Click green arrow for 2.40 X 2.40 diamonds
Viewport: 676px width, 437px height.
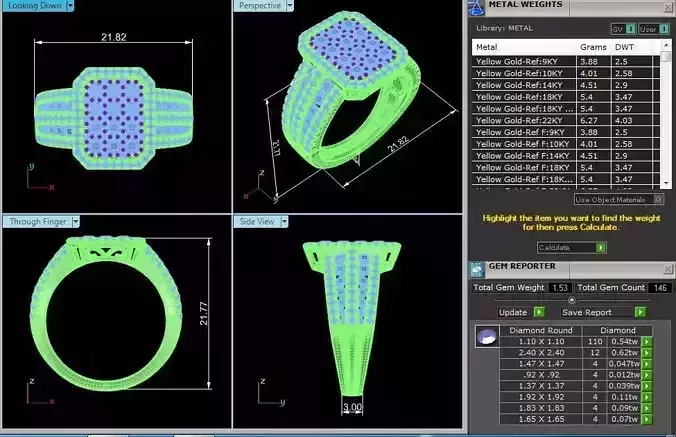(647, 353)
